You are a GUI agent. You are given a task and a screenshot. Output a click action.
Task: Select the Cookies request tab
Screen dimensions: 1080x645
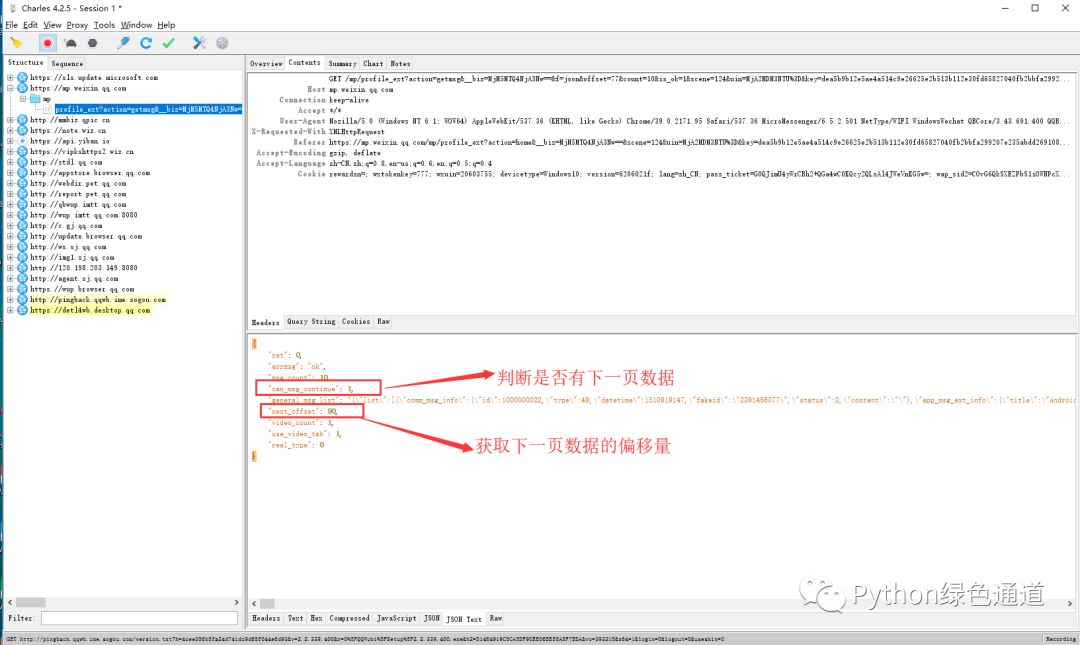[355, 322]
